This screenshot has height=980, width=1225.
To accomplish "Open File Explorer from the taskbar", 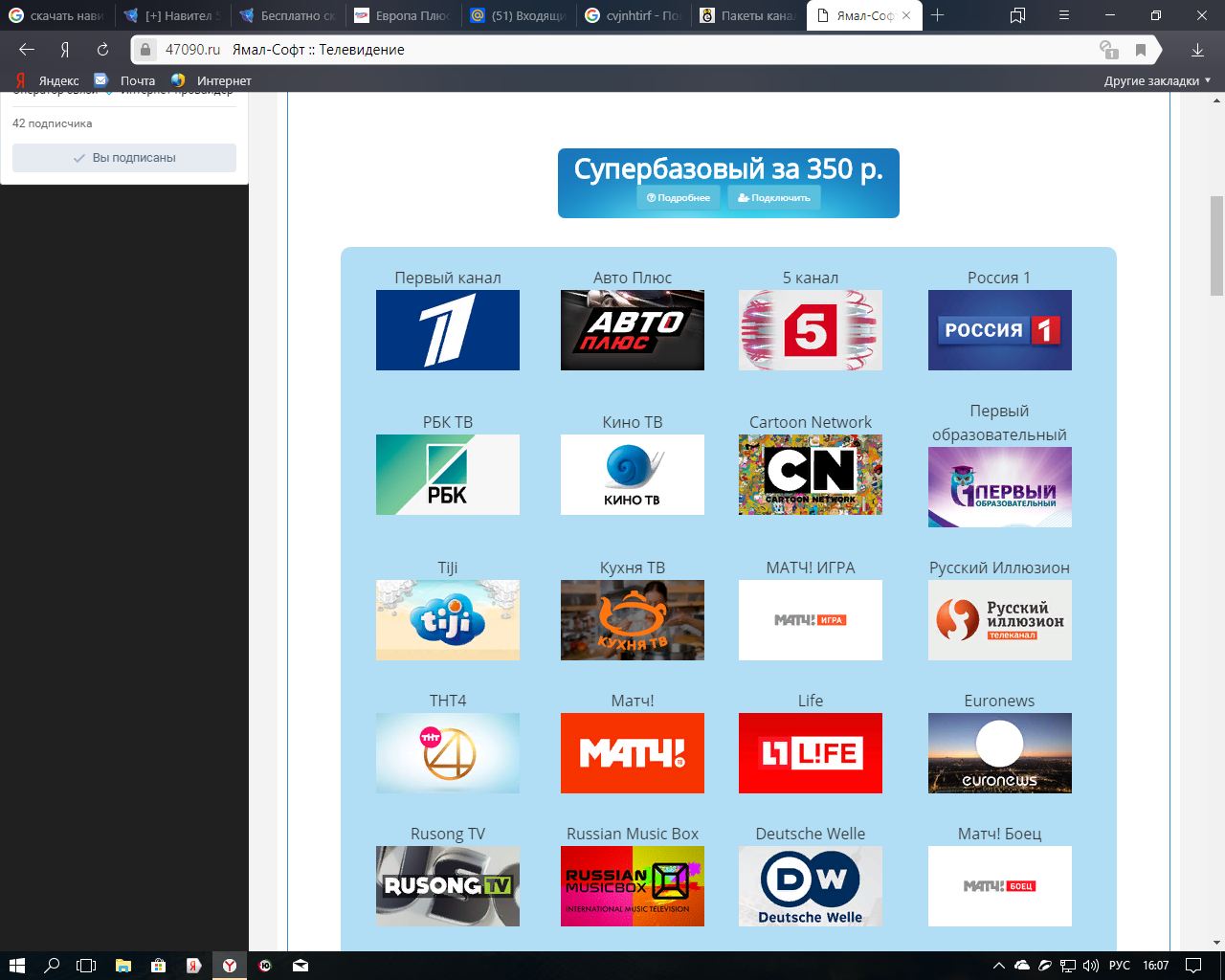I will 122,966.
